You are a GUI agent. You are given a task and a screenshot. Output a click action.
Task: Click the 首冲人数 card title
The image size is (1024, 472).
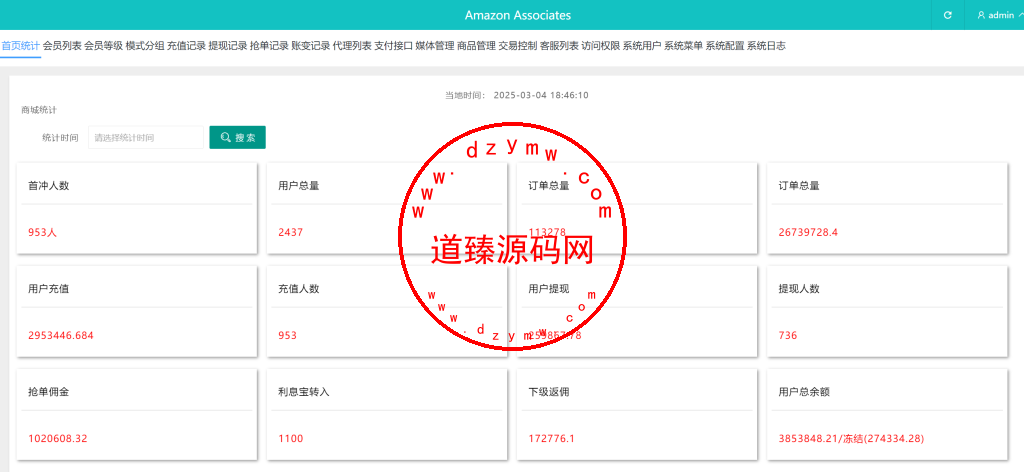[x=48, y=185]
